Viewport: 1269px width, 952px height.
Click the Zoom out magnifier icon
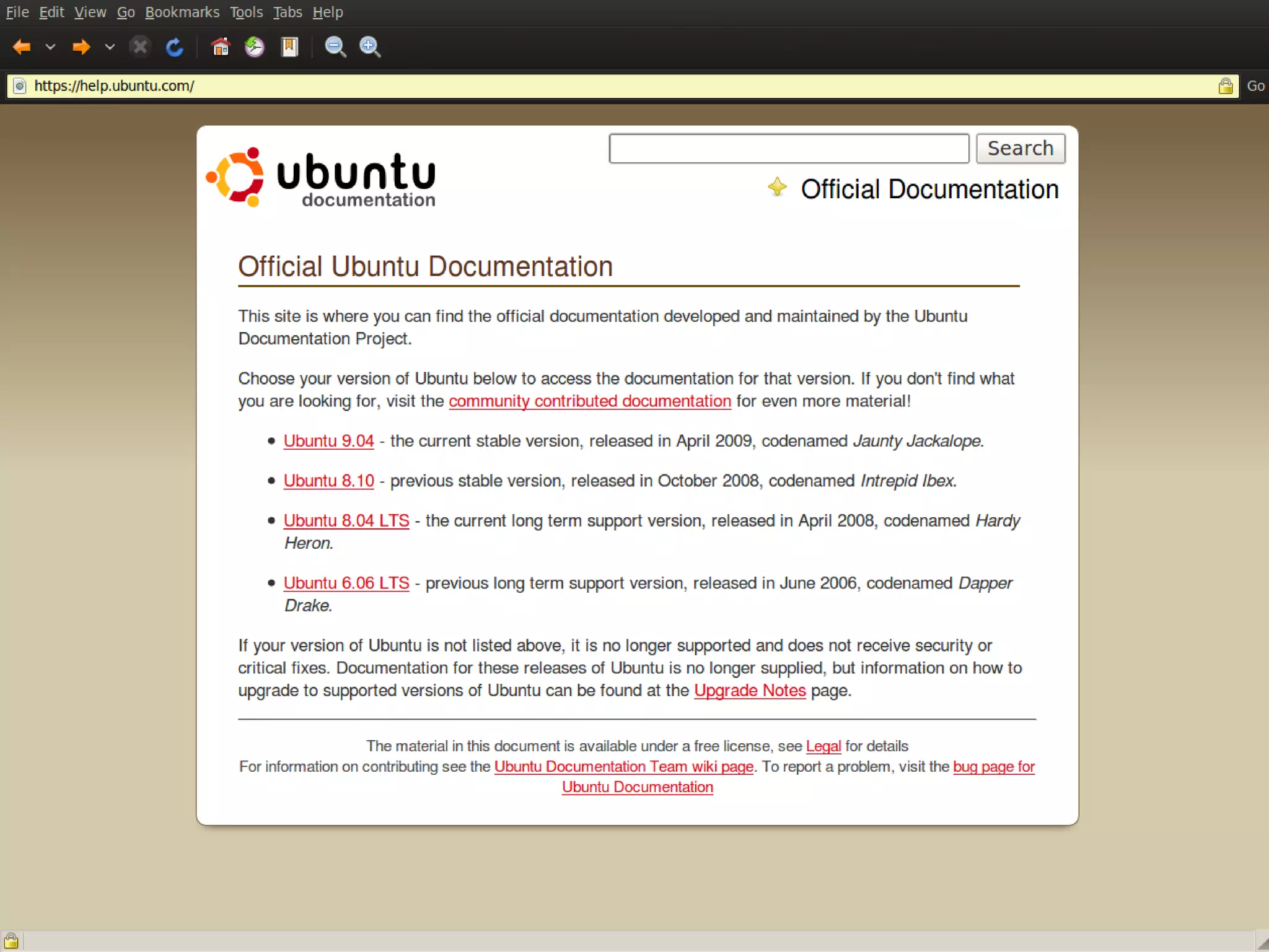pos(335,47)
